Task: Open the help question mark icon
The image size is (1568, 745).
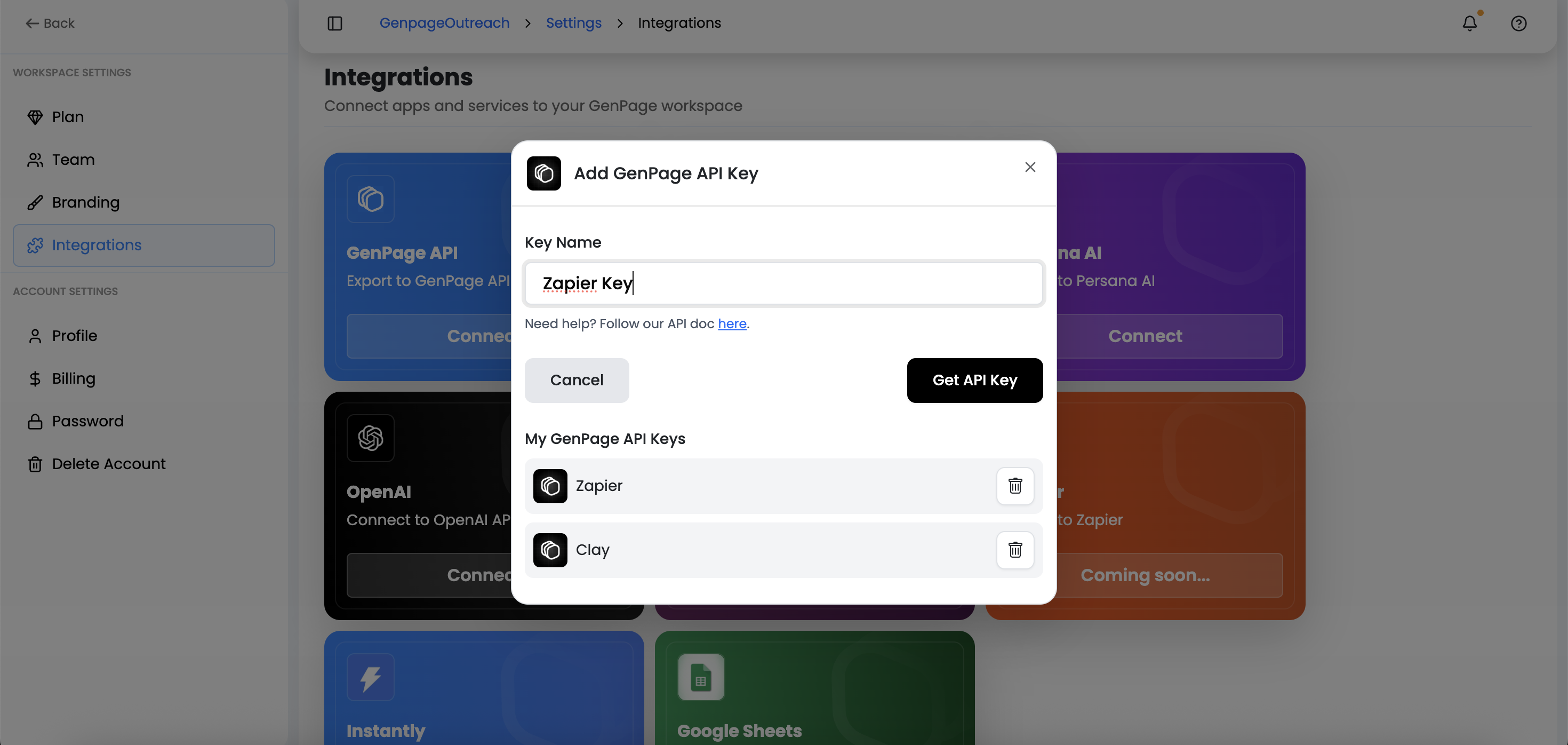Action: coord(1518,23)
